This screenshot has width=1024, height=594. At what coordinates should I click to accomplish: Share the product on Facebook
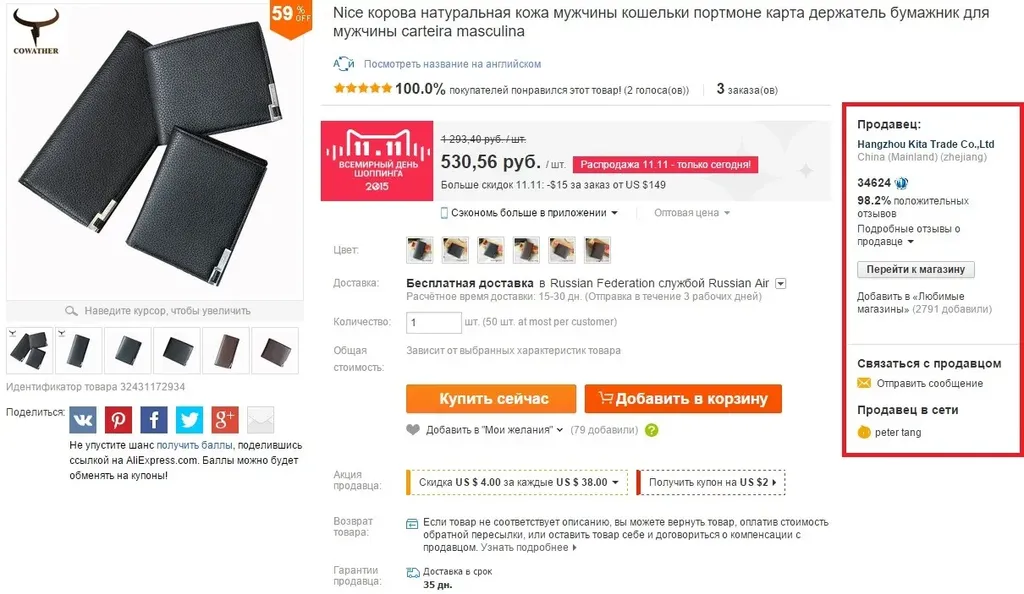click(153, 420)
